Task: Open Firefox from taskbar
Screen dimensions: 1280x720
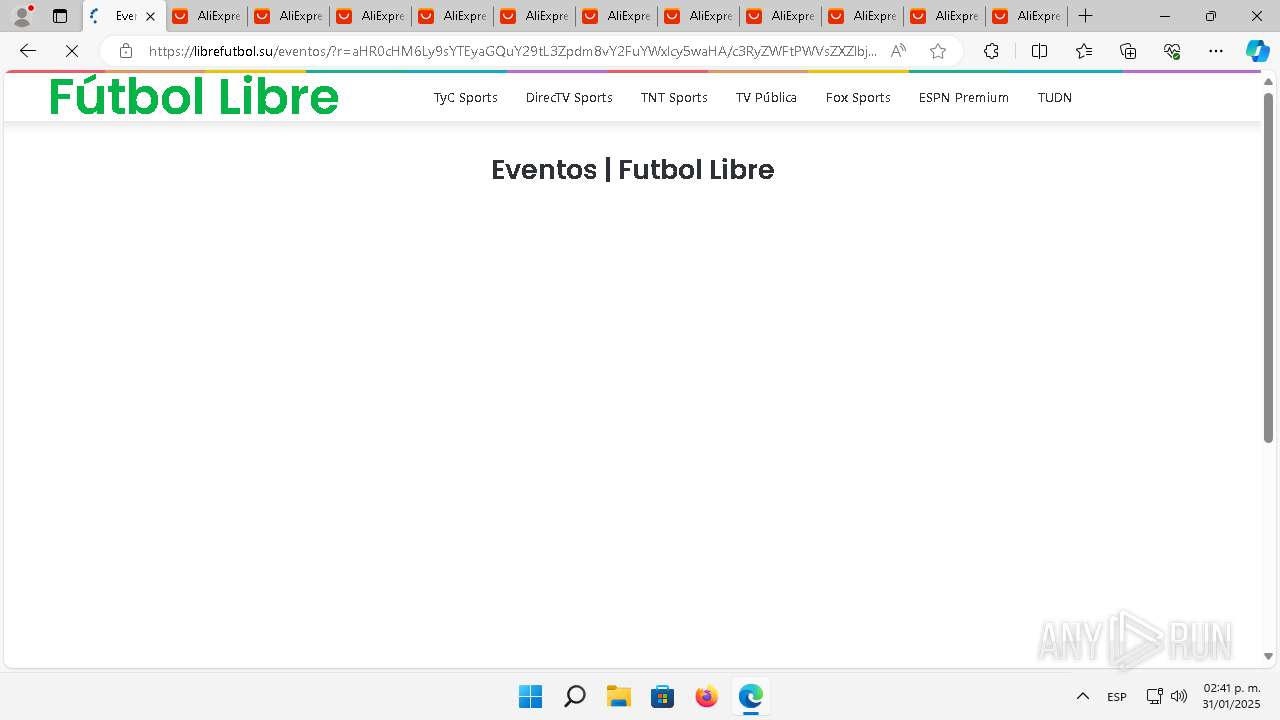Action: tap(706, 696)
